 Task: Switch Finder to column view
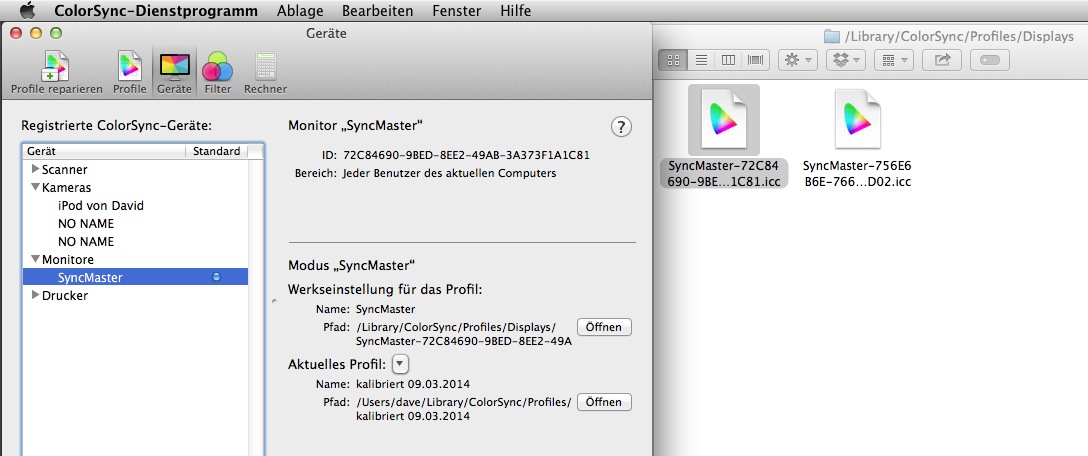point(729,60)
